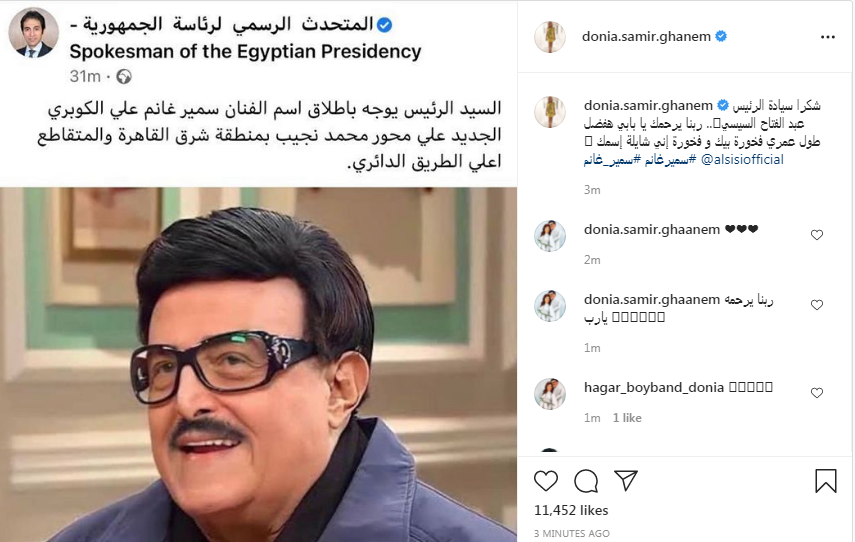
Task: View the 1 like on hagar's comment
Action: click(x=627, y=418)
